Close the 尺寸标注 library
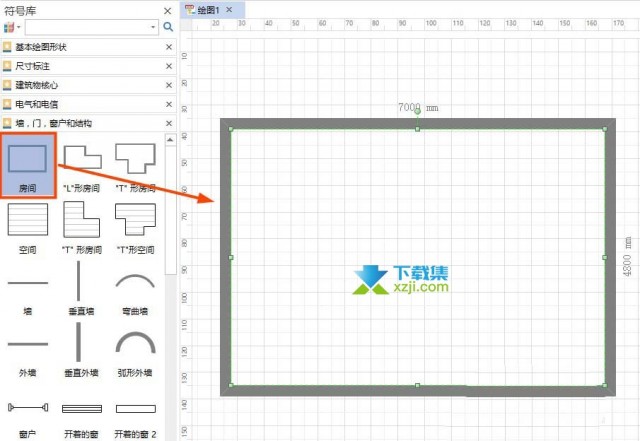 169,66
